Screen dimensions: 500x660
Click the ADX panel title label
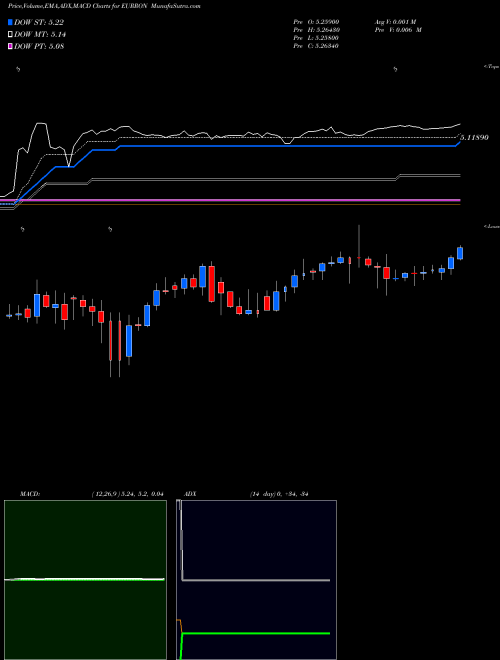[190, 494]
